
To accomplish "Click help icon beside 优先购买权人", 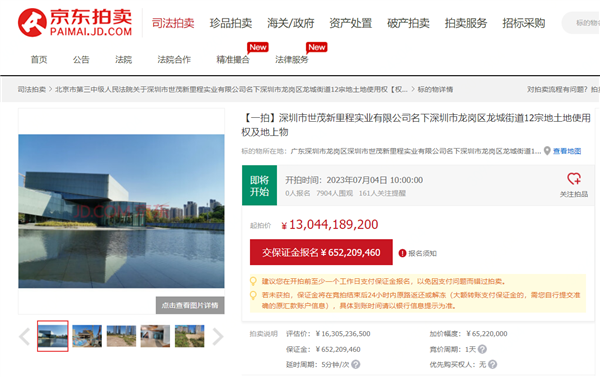I will pyautogui.click(x=492, y=364).
